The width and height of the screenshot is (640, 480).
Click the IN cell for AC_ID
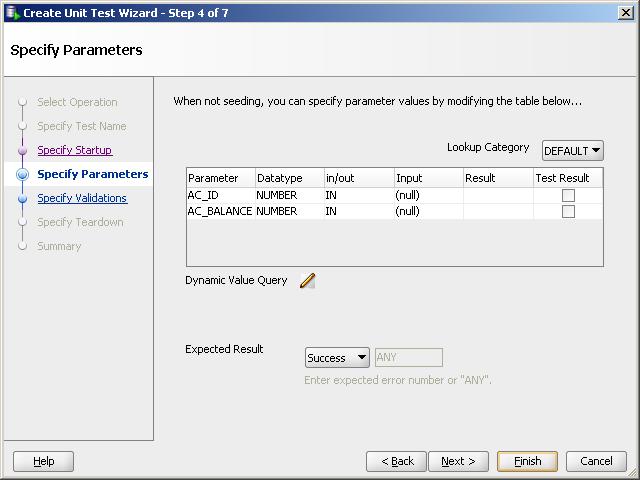coord(359,196)
